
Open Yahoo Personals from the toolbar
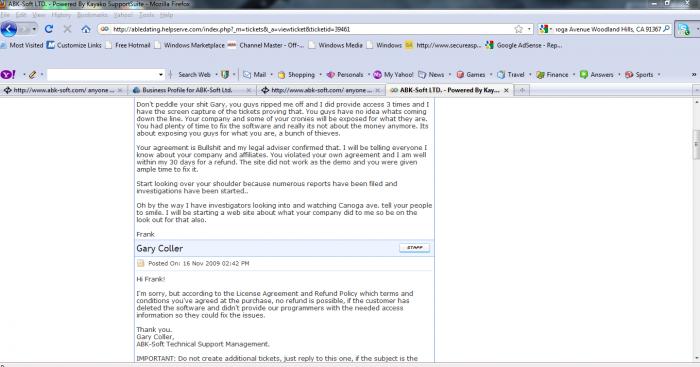tap(345, 75)
